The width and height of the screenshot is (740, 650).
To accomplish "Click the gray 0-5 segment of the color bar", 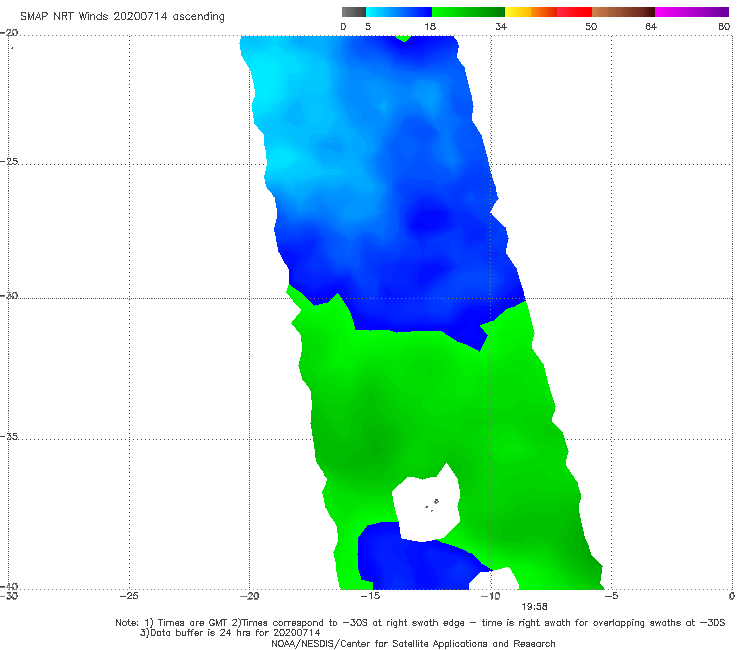I will click(354, 12).
